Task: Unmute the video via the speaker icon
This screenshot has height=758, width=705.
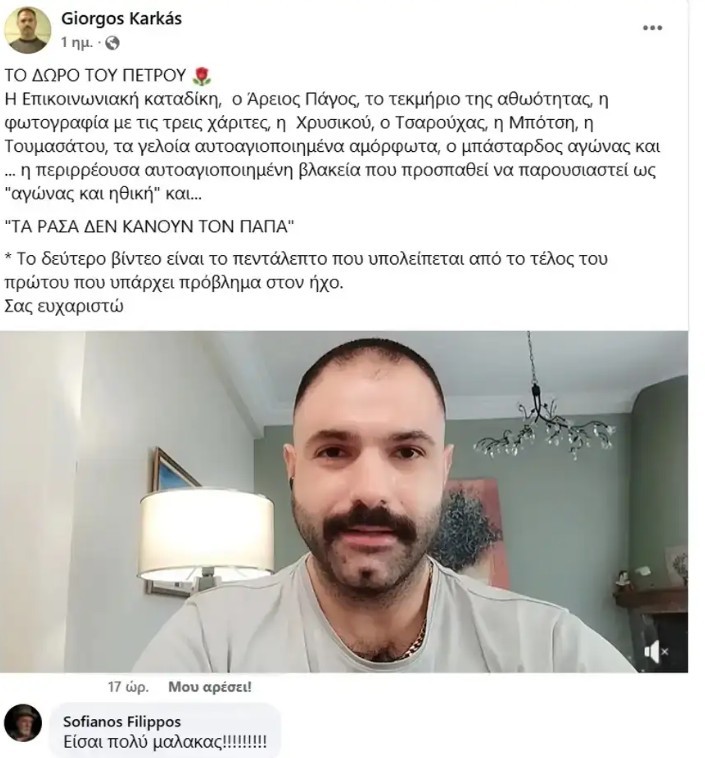Action: [x=655, y=652]
